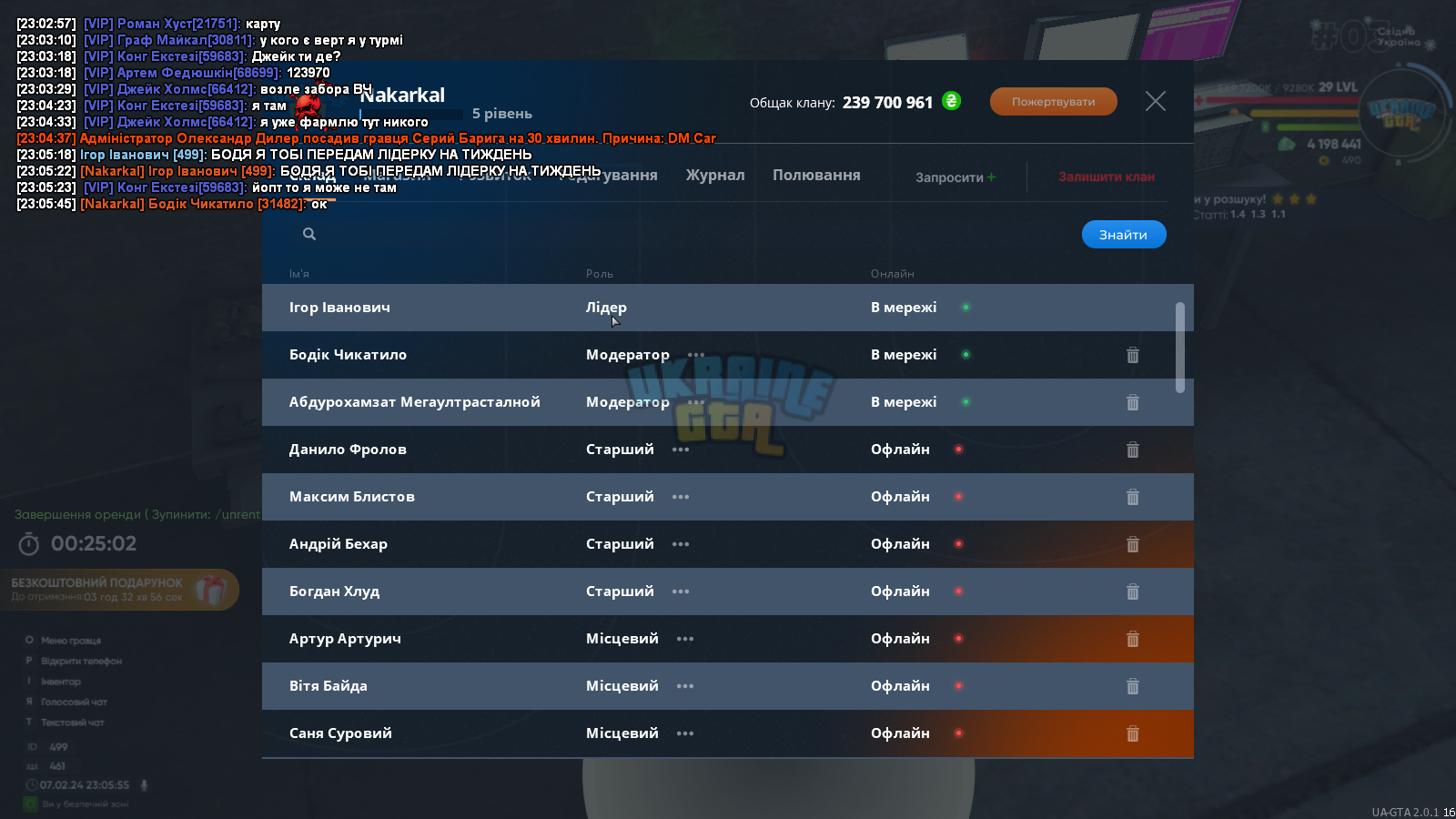
Task: Kick Вітя Байда using trash icon
Action: click(1133, 686)
